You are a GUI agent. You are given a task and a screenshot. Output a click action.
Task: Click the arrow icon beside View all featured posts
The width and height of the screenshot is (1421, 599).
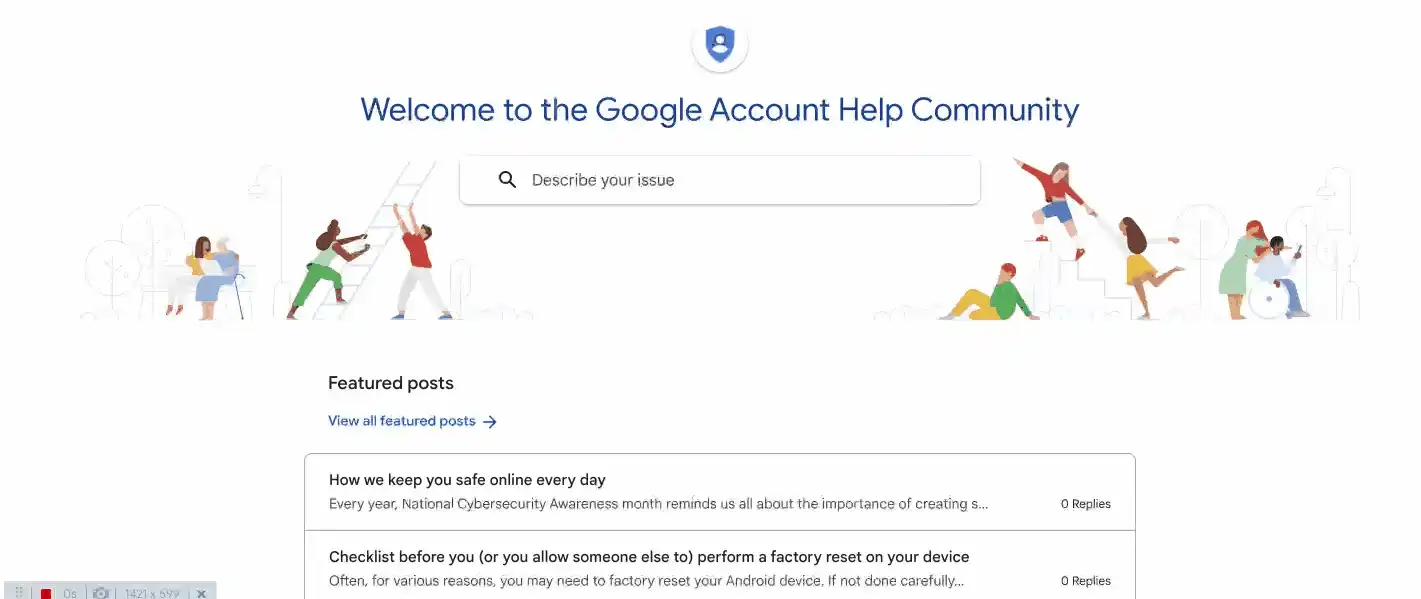click(490, 421)
